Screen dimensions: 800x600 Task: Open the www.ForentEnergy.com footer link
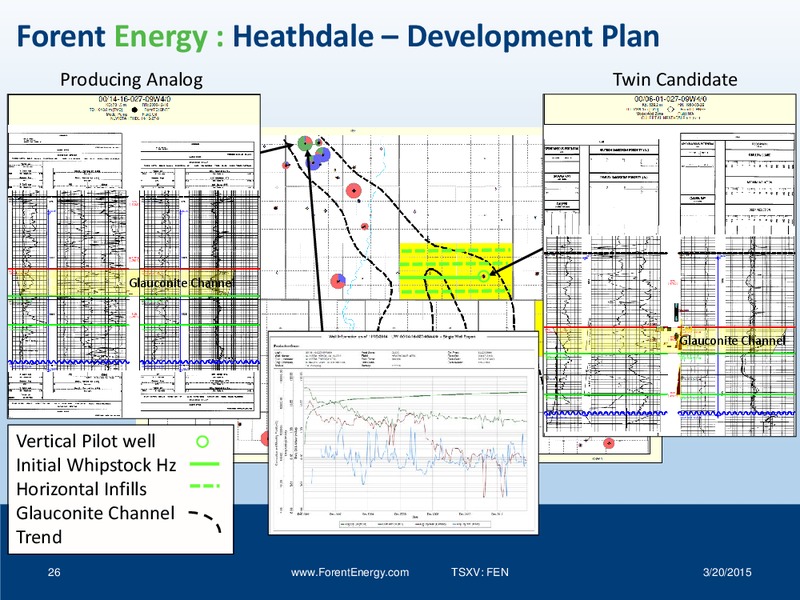tap(349, 572)
